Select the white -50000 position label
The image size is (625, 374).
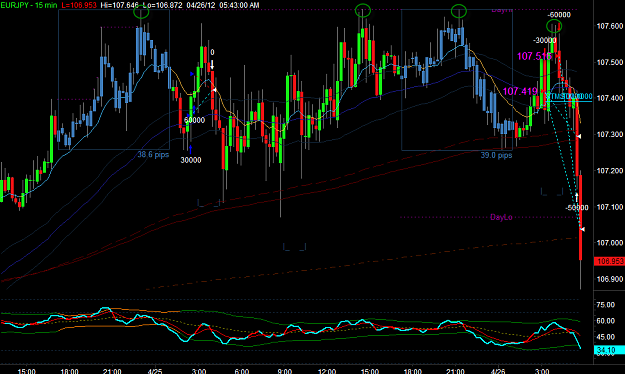point(577,208)
